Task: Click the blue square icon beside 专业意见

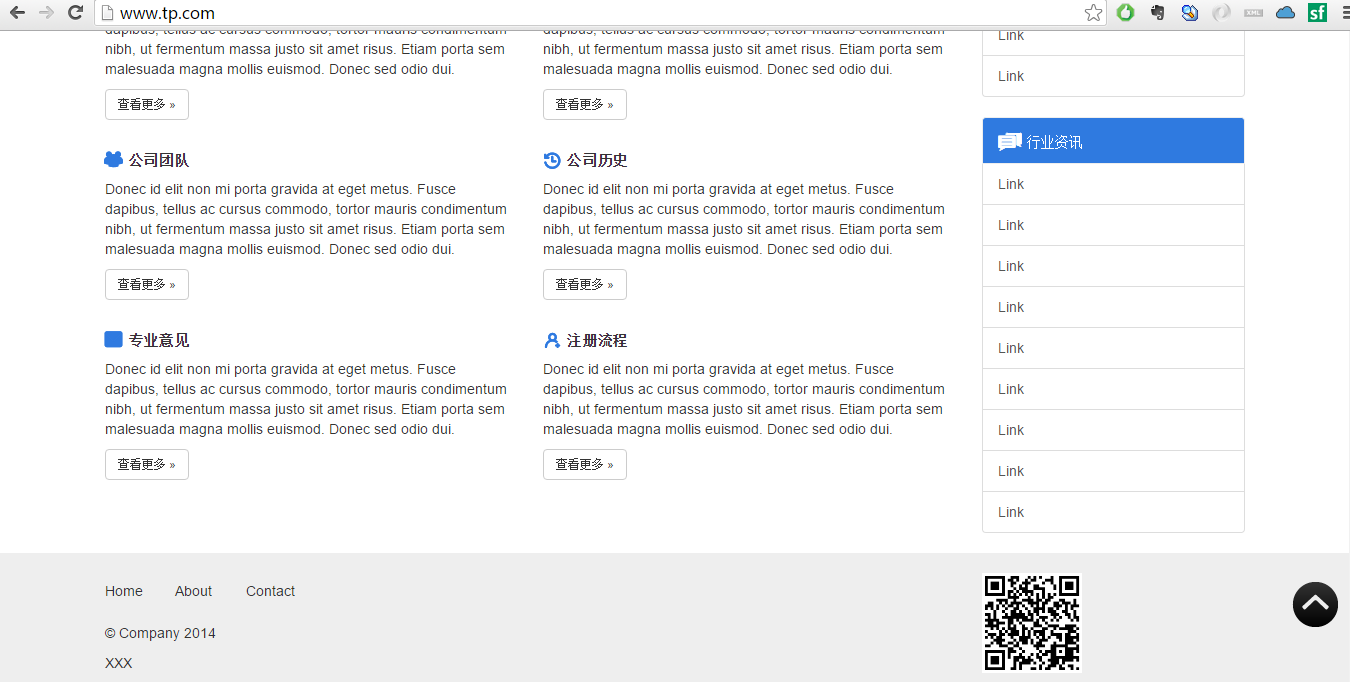Action: 113,339
